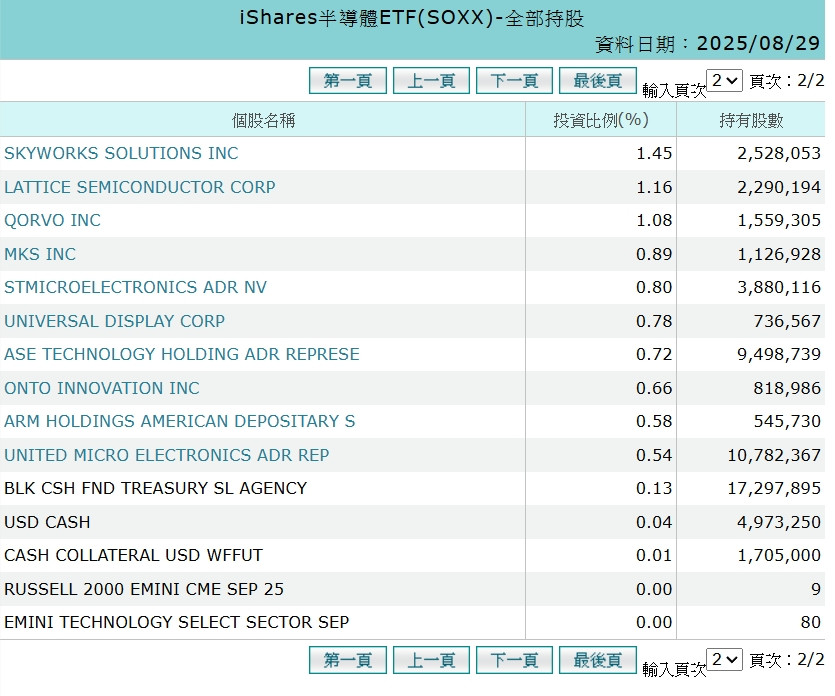Select the 0.72 percentage value
This screenshot has width=835, height=696.
[x=654, y=355]
